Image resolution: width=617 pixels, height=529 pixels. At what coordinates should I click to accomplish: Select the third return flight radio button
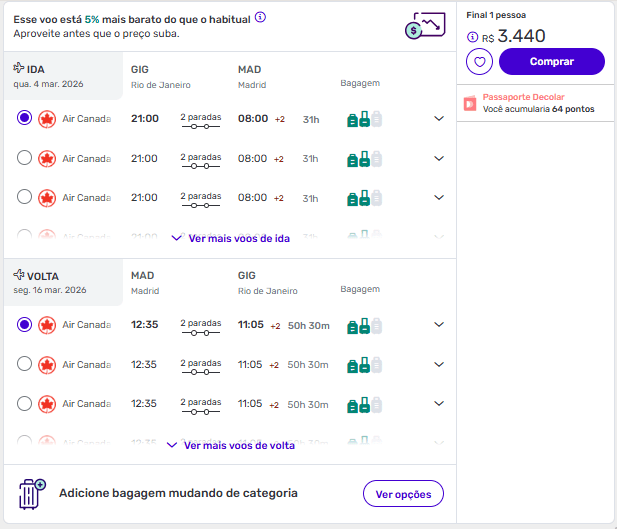tap(25, 403)
